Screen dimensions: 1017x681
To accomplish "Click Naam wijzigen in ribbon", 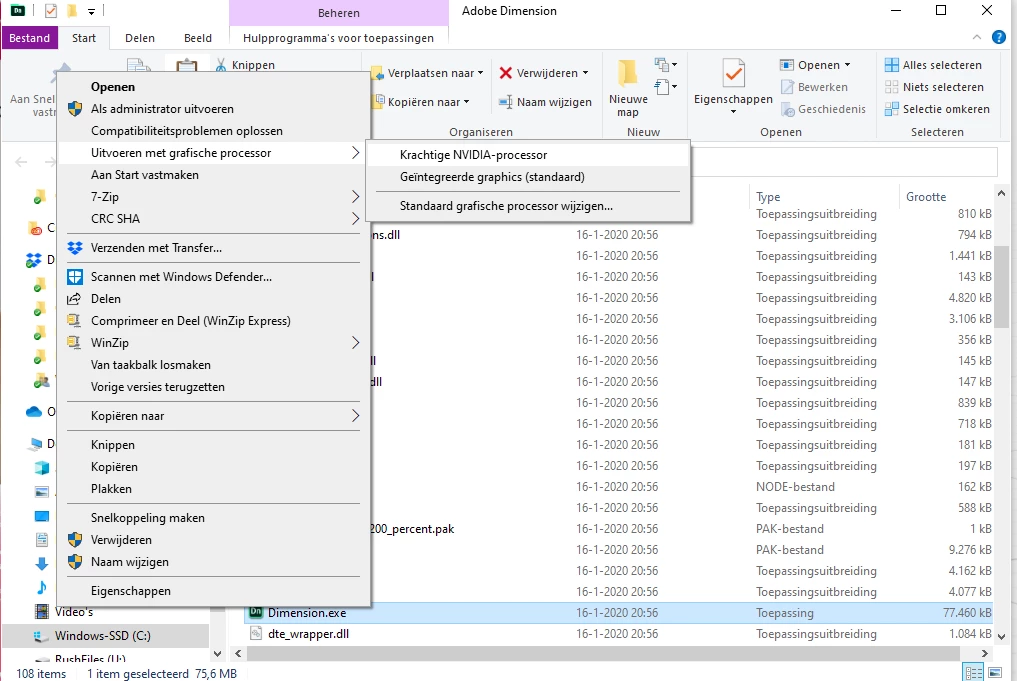I will click(545, 102).
